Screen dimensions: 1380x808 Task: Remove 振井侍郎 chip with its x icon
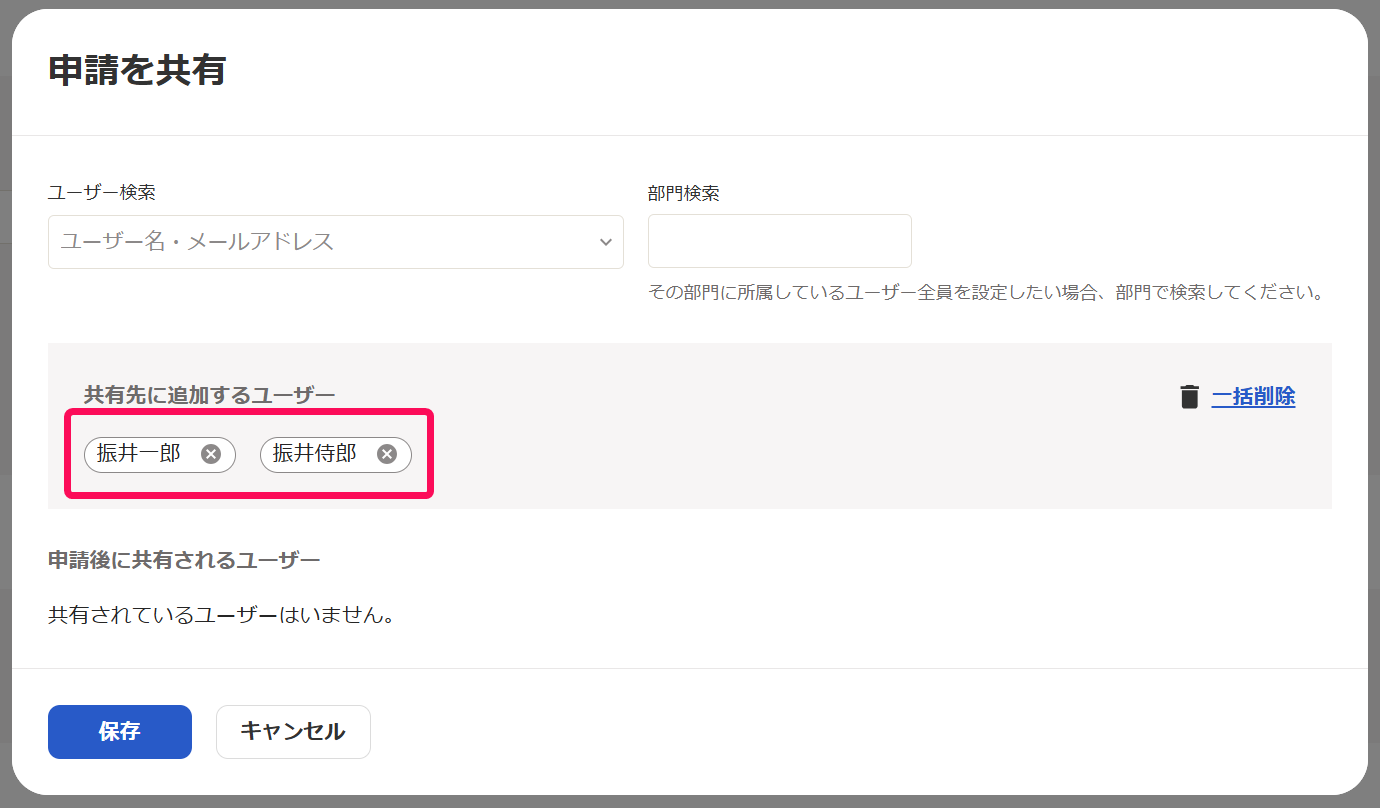[387, 454]
